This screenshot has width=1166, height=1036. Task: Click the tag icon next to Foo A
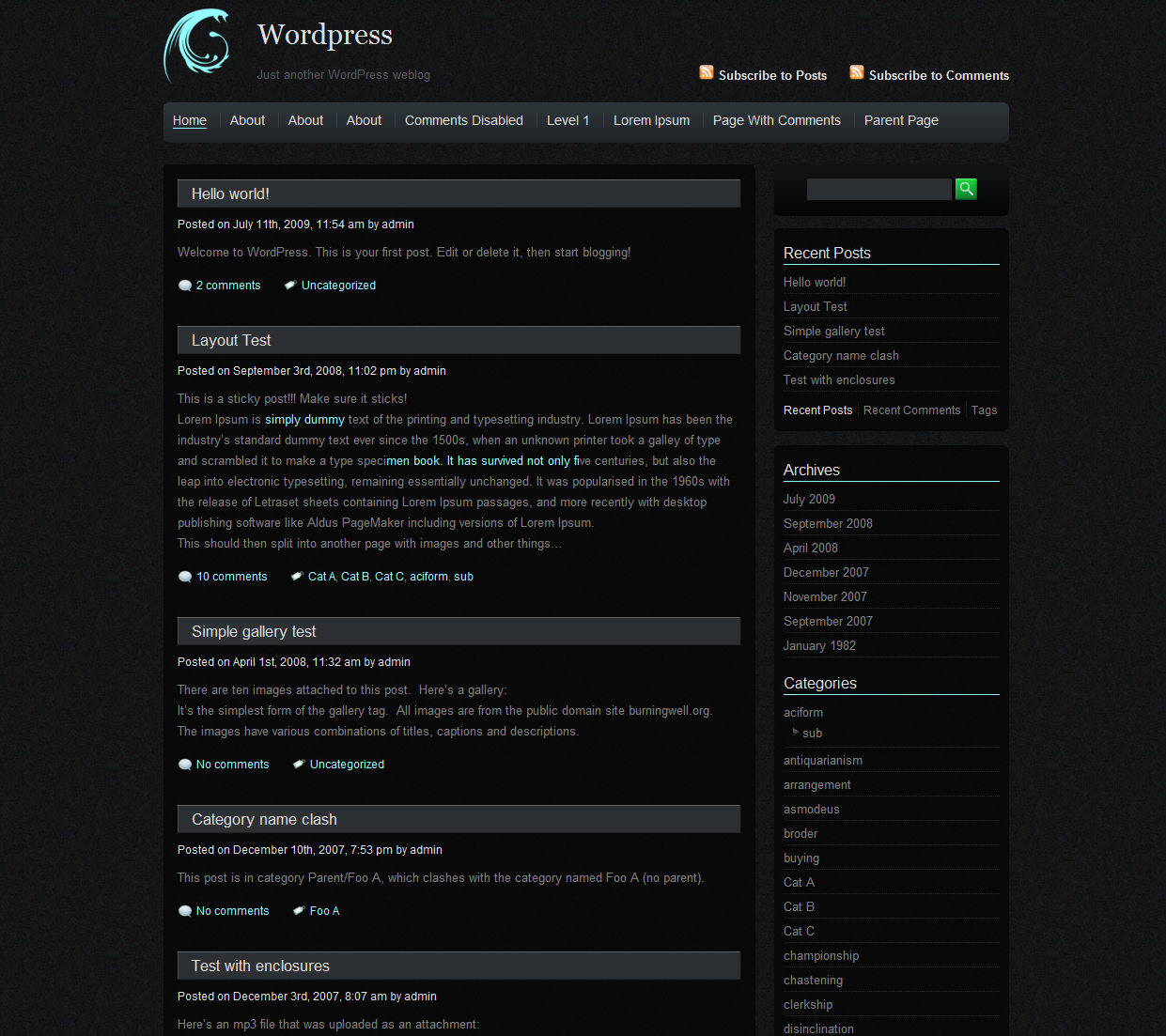pyautogui.click(x=298, y=909)
